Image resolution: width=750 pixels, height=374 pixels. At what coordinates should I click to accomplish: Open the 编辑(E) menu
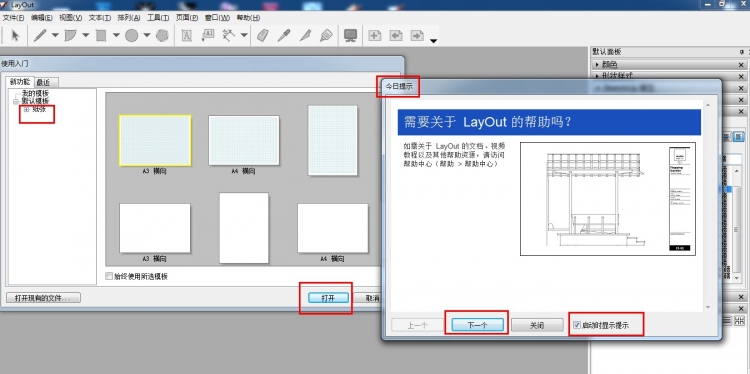pyautogui.click(x=42, y=18)
